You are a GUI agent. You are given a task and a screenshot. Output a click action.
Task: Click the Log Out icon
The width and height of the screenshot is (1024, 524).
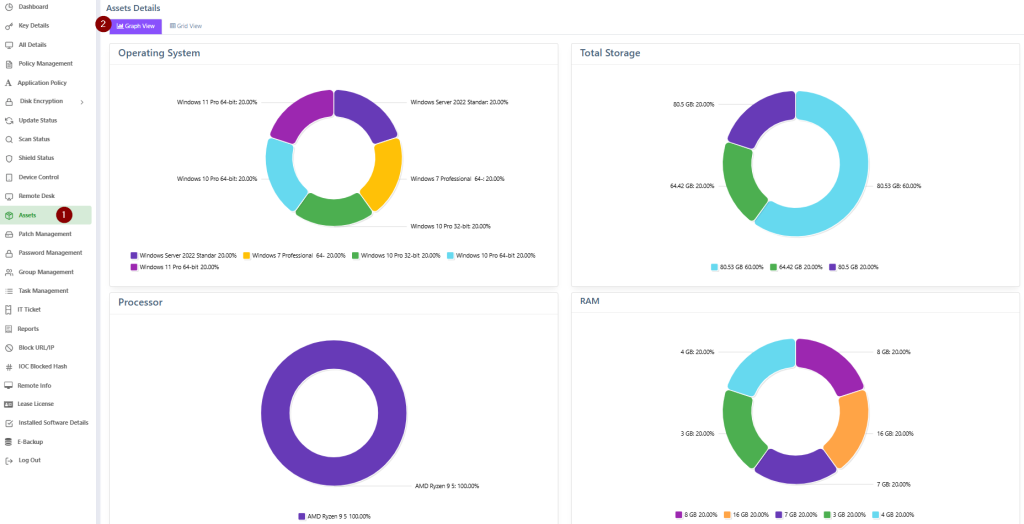click(x=9, y=460)
